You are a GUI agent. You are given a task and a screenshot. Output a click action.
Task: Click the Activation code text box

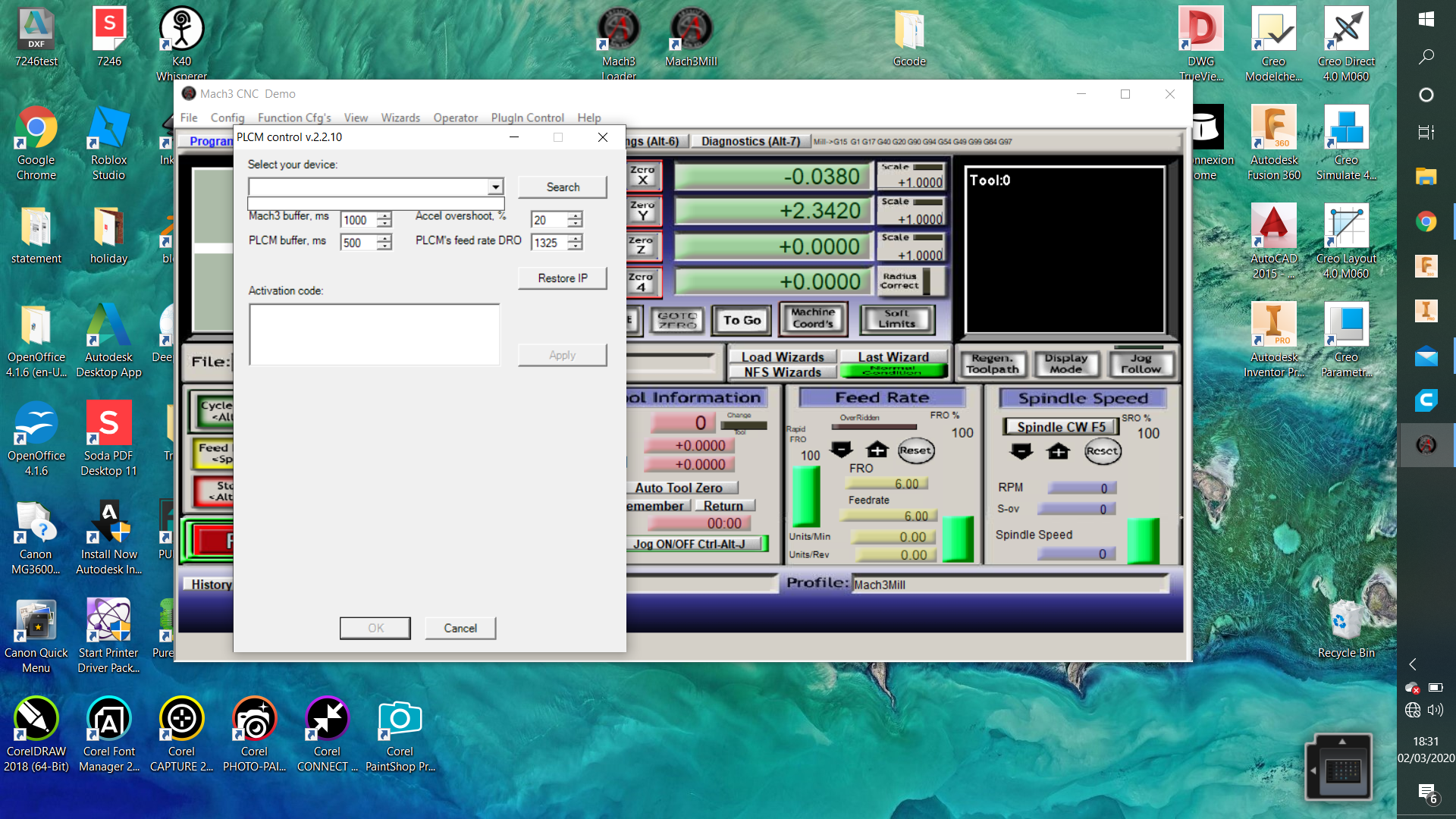(x=374, y=334)
